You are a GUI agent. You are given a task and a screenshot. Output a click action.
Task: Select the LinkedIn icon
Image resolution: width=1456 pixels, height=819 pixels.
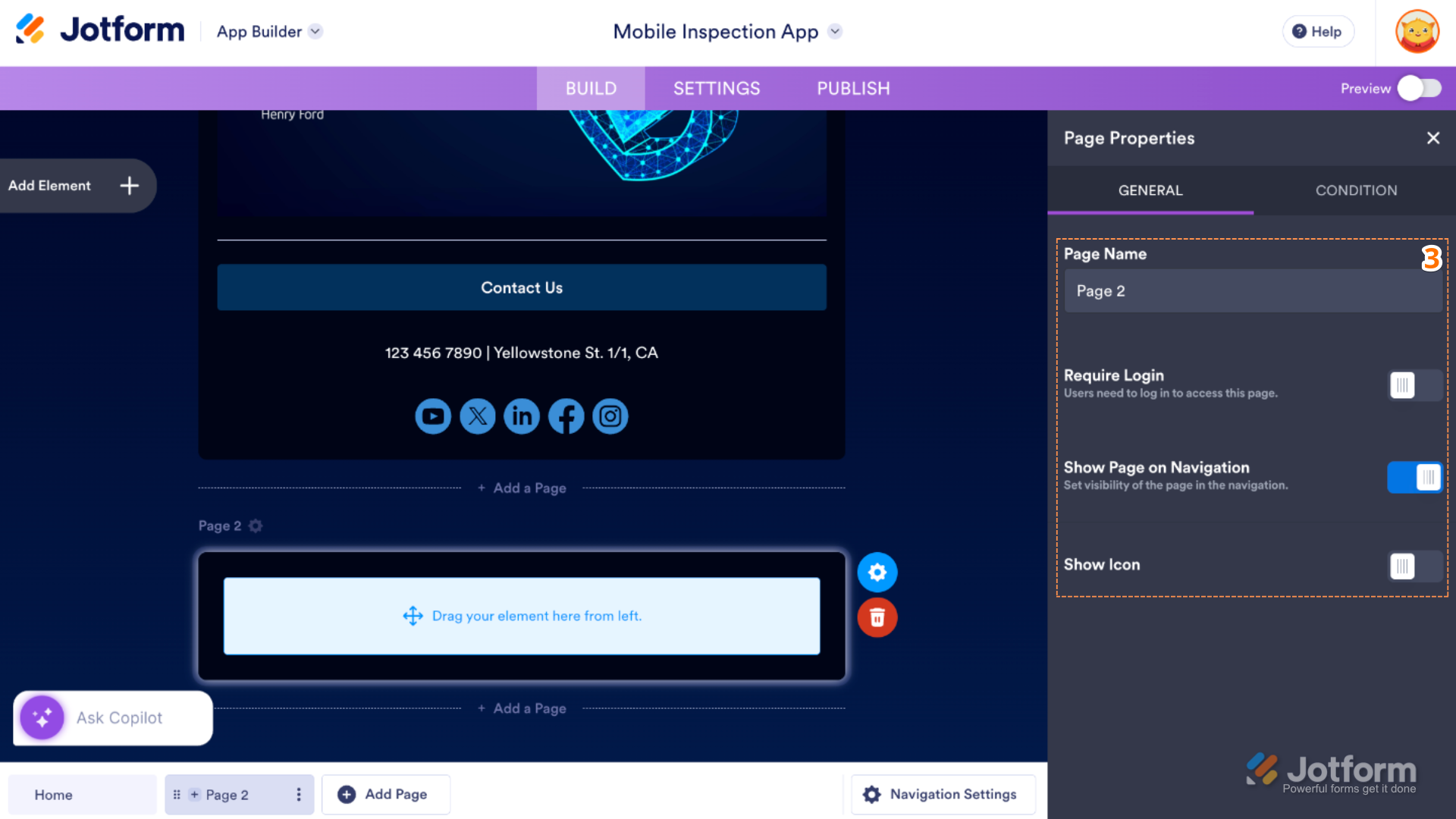click(x=521, y=416)
